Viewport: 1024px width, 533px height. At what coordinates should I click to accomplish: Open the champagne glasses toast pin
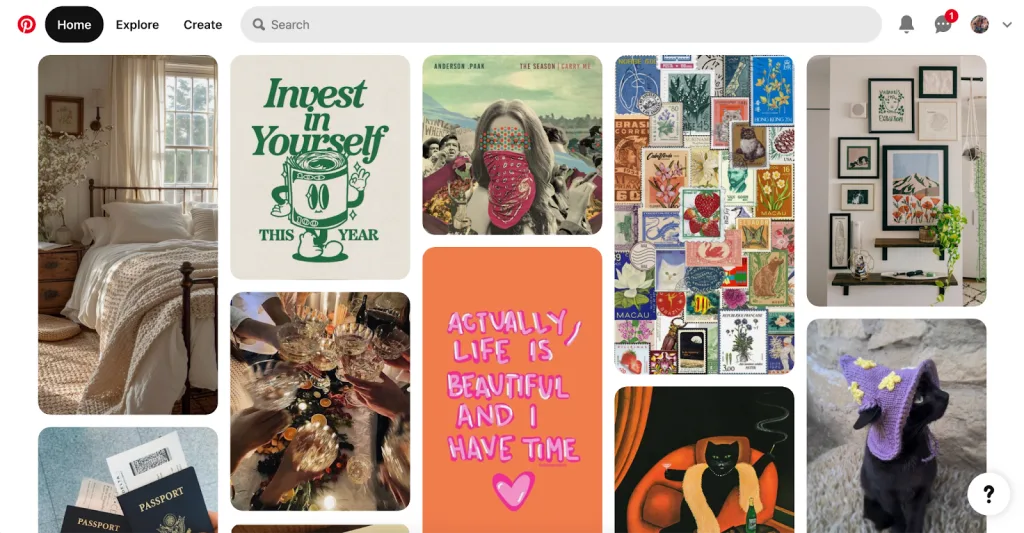pyautogui.click(x=320, y=401)
